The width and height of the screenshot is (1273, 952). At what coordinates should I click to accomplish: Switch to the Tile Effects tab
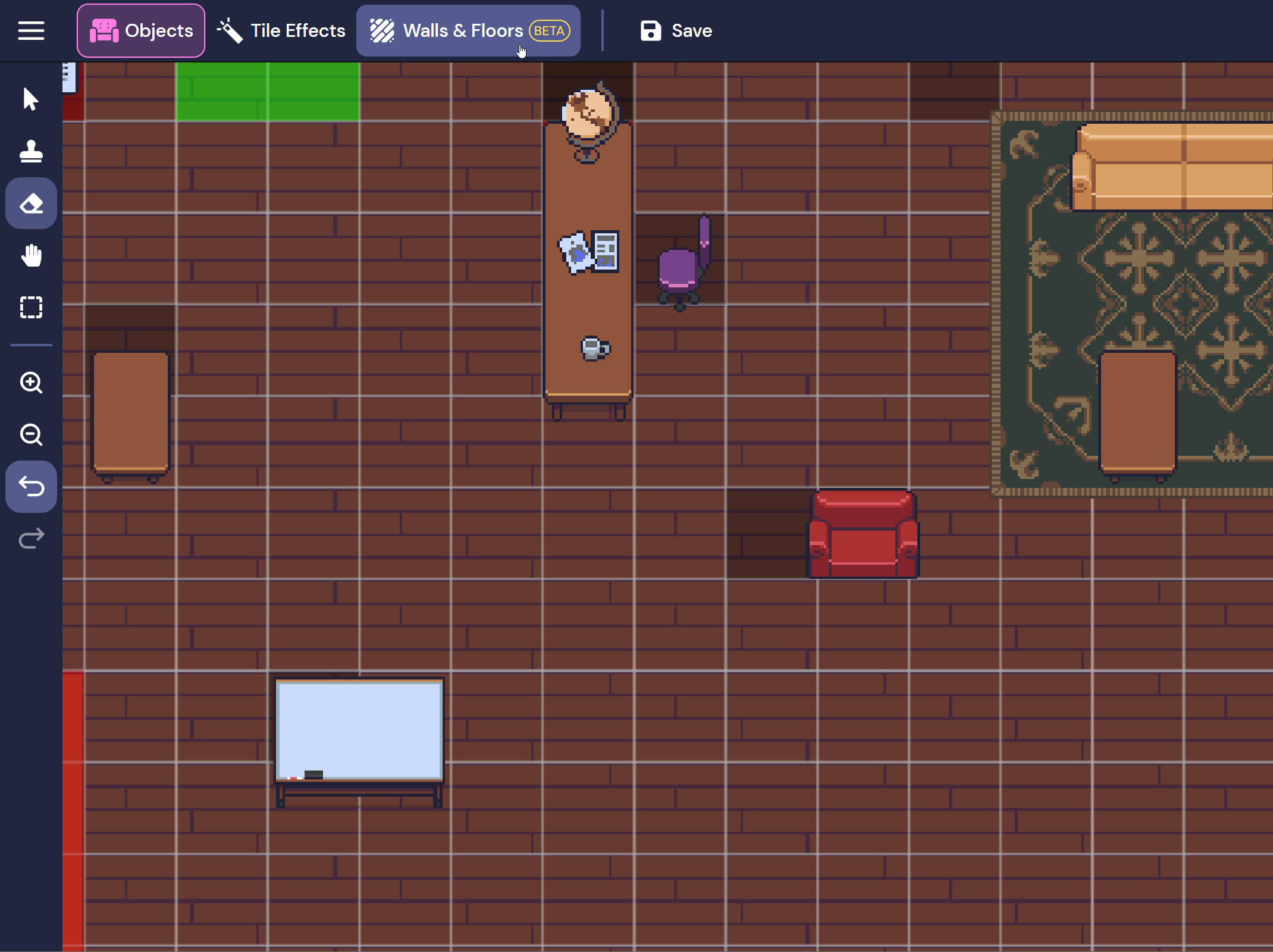[x=281, y=31]
